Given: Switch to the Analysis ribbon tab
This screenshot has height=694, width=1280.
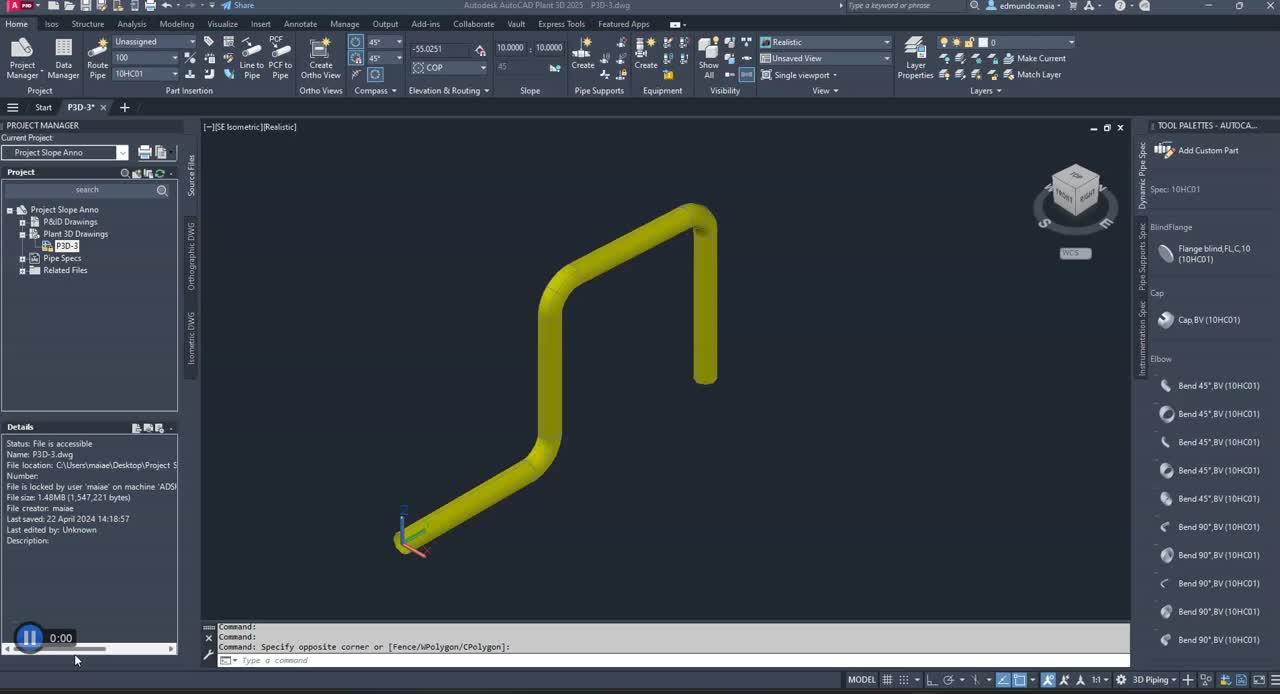Looking at the screenshot, I should click(x=132, y=24).
